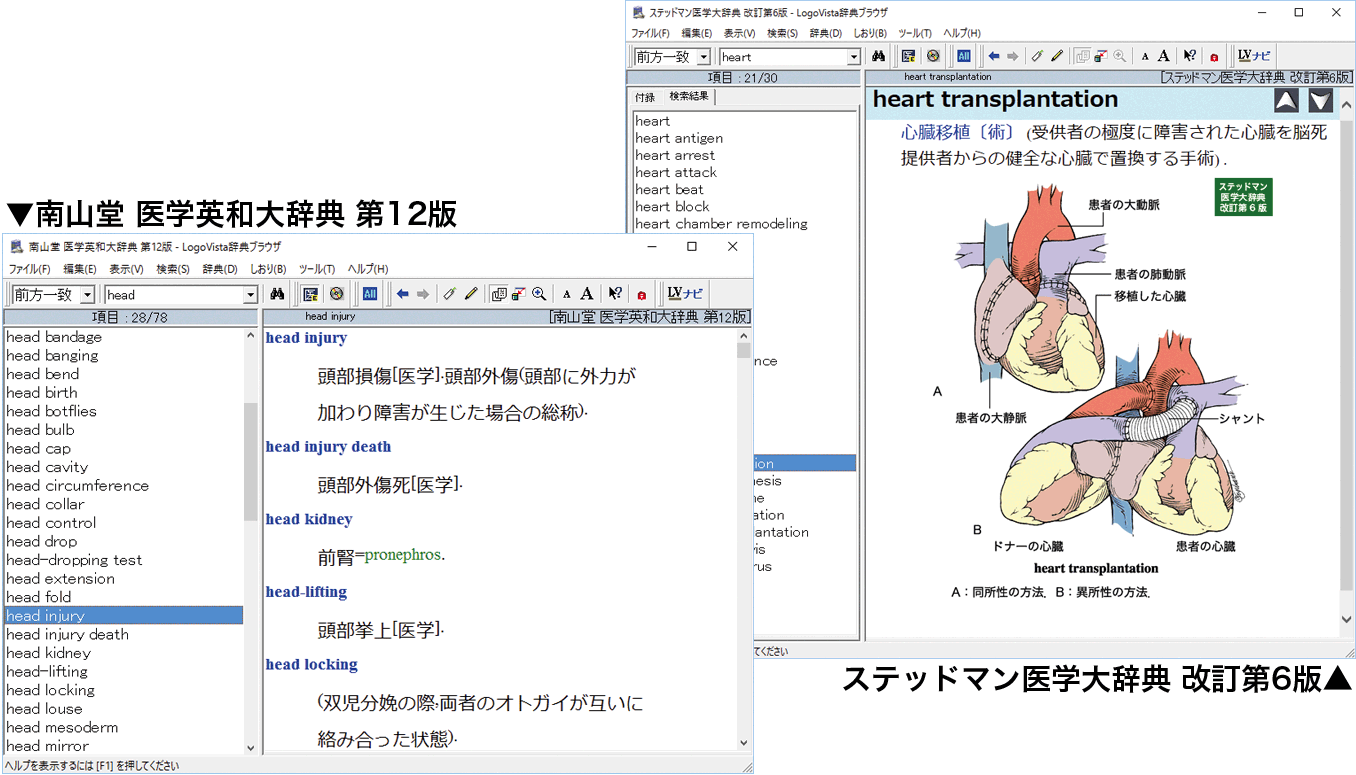Select the yellow pencil icon in Nanzando toolbar

pyautogui.click(x=471, y=294)
